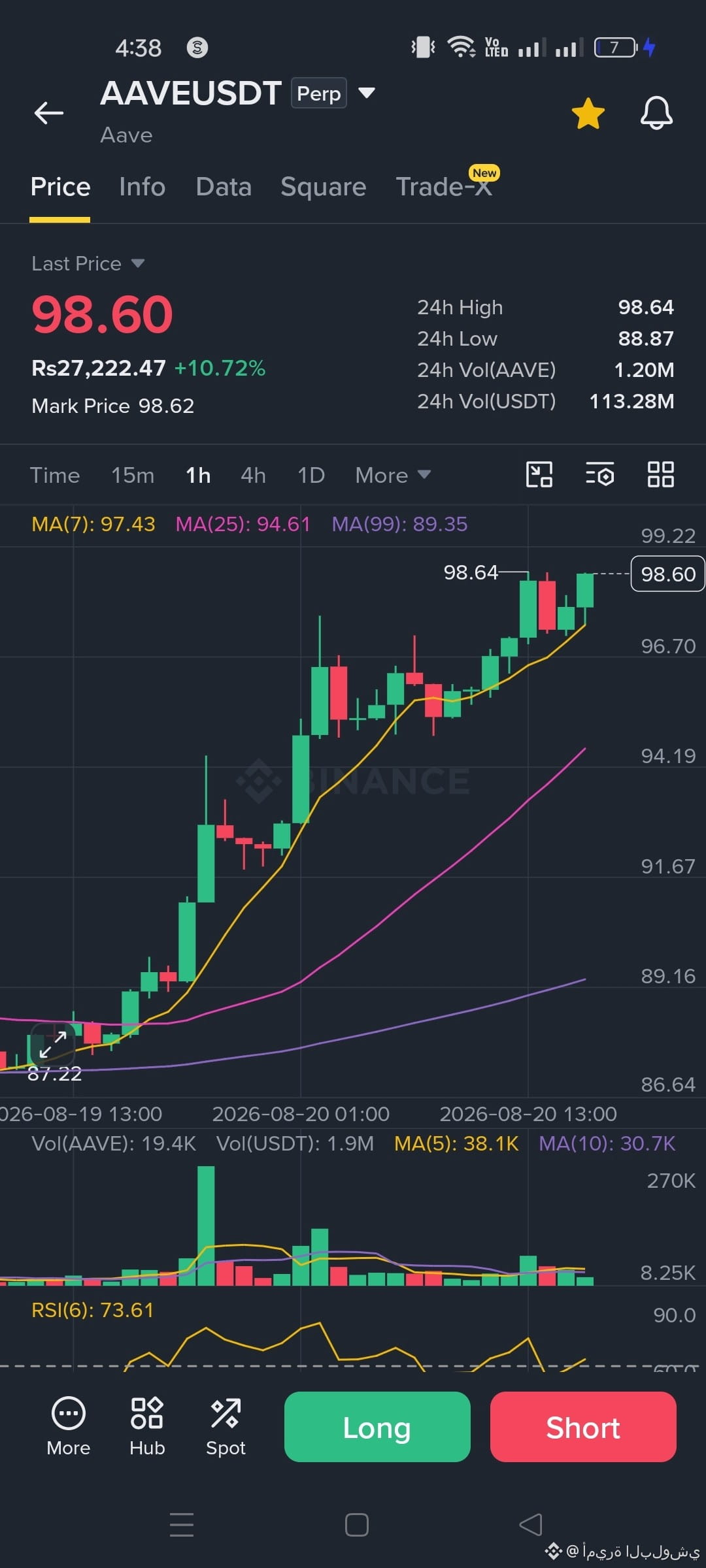The height and width of the screenshot is (1568, 706).
Task: Expand the Last Price dropdown
Action: (x=88, y=263)
